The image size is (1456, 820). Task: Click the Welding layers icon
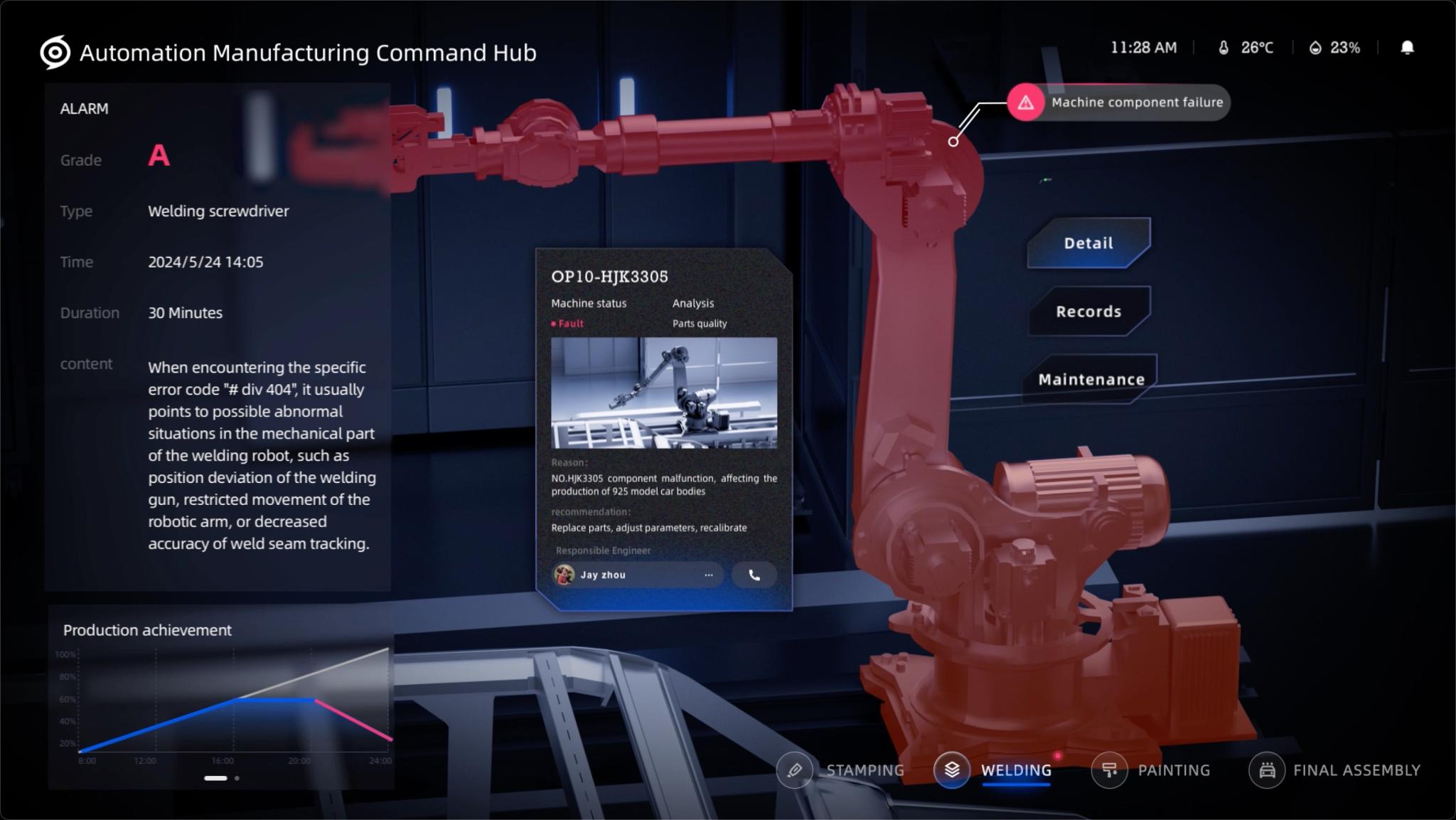951,770
